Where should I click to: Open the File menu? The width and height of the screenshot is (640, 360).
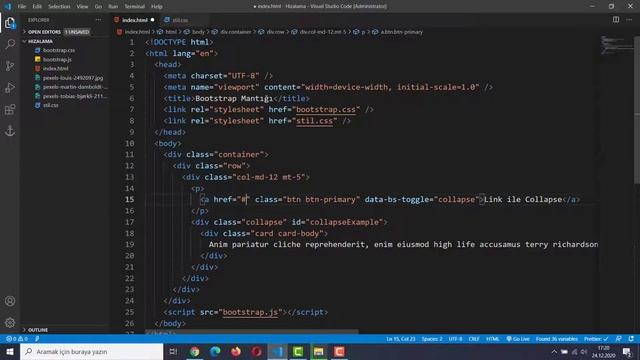pos(22,7)
